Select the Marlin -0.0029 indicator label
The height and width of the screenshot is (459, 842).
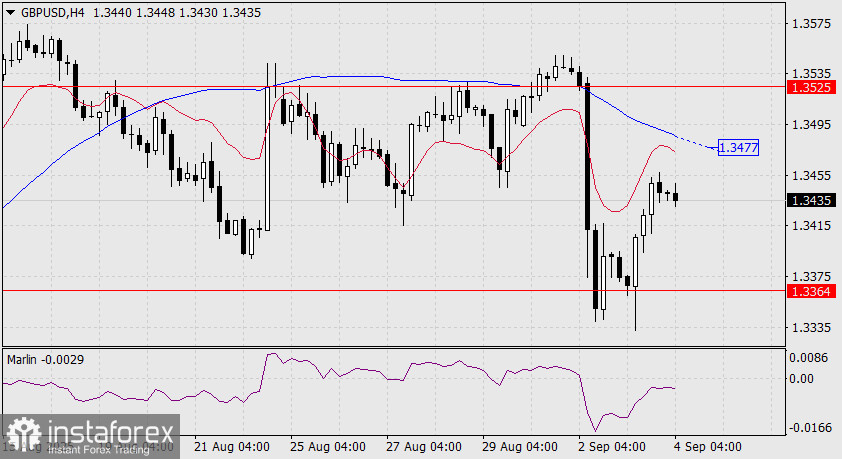pos(46,360)
